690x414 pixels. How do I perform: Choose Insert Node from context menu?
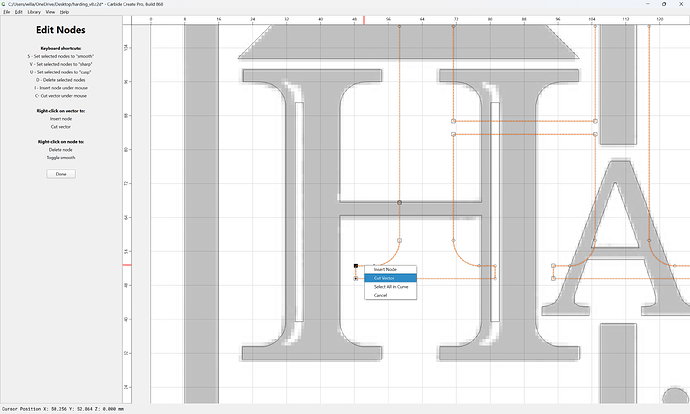point(390,269)
